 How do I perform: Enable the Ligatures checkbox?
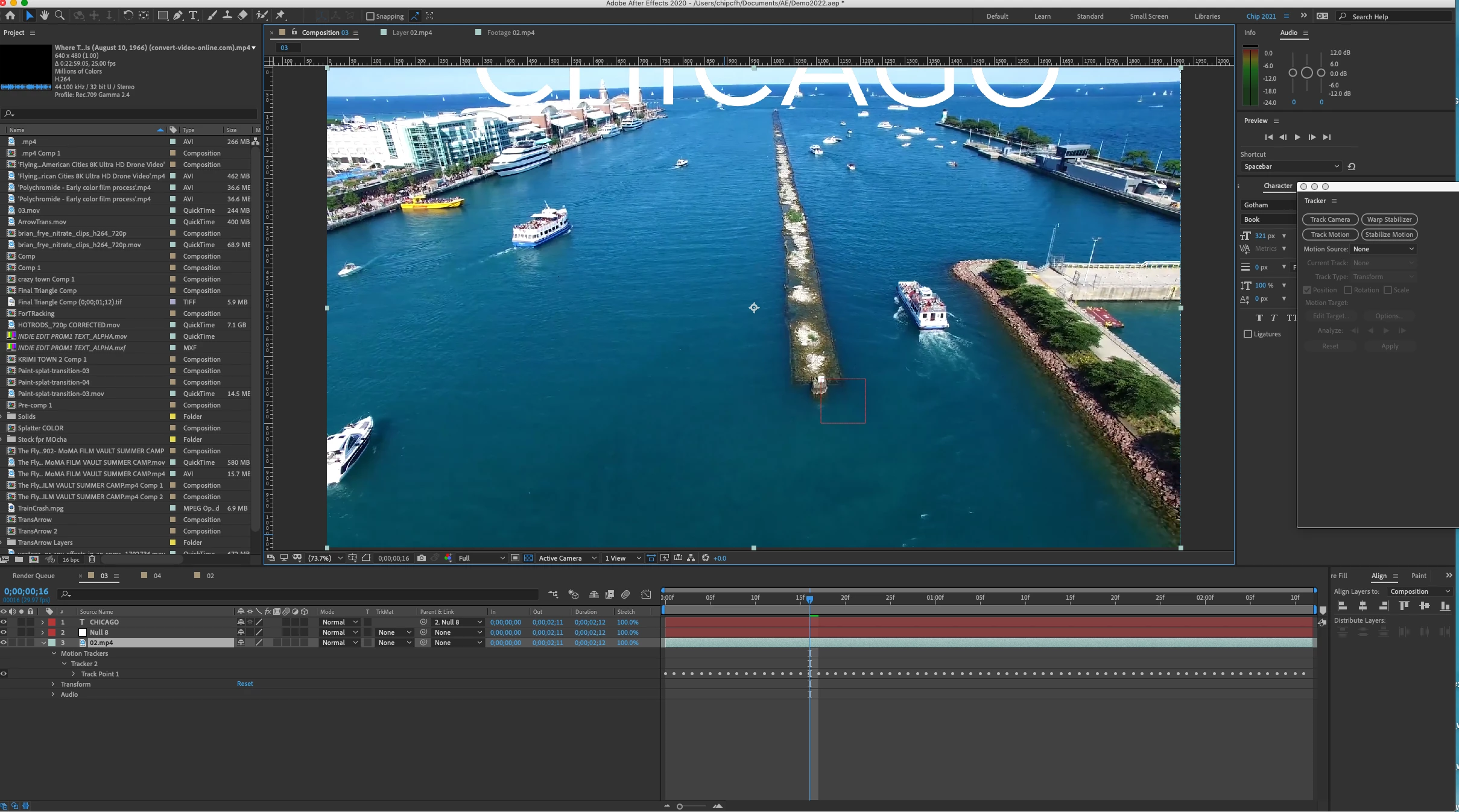[x=1248, y=334]
